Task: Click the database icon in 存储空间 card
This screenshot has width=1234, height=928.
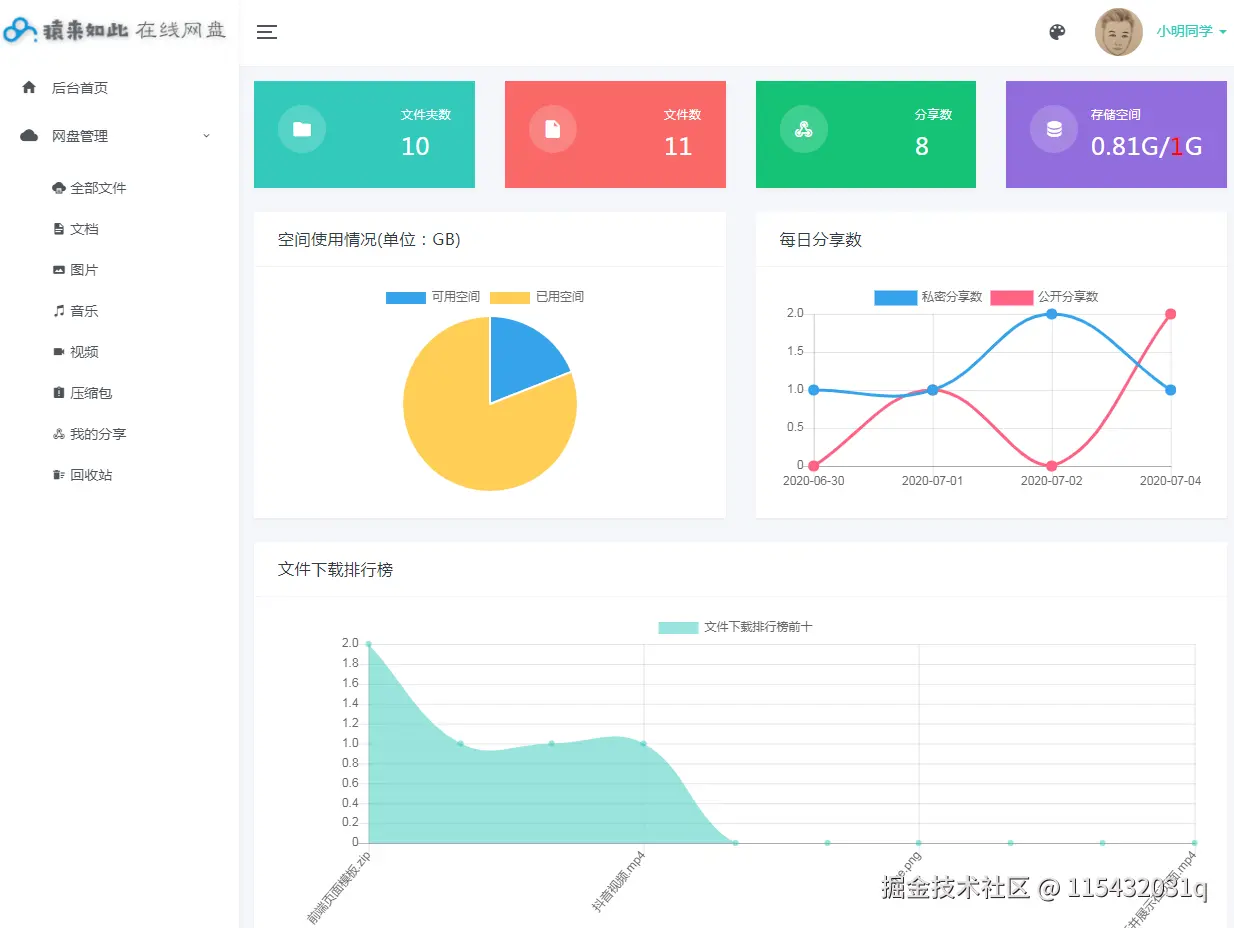Action: pyautogui.click(x=1054, y=129)
